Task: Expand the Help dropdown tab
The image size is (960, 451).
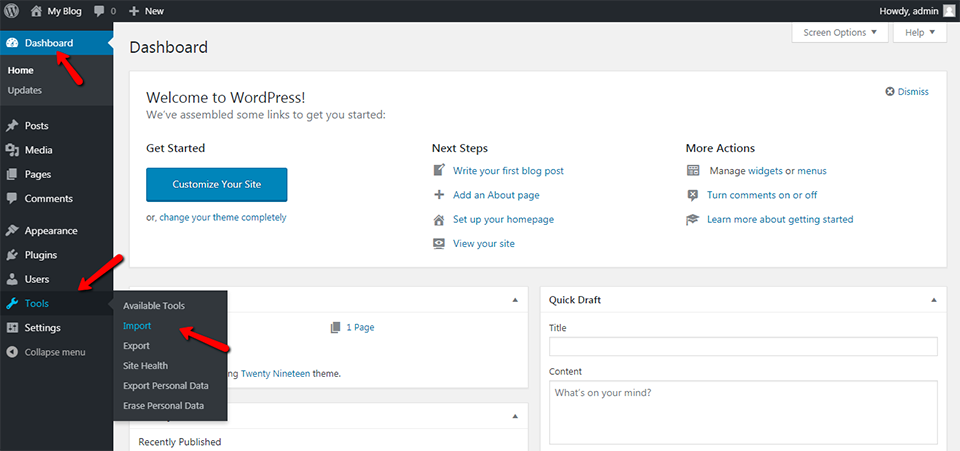Action: [920, 32]
